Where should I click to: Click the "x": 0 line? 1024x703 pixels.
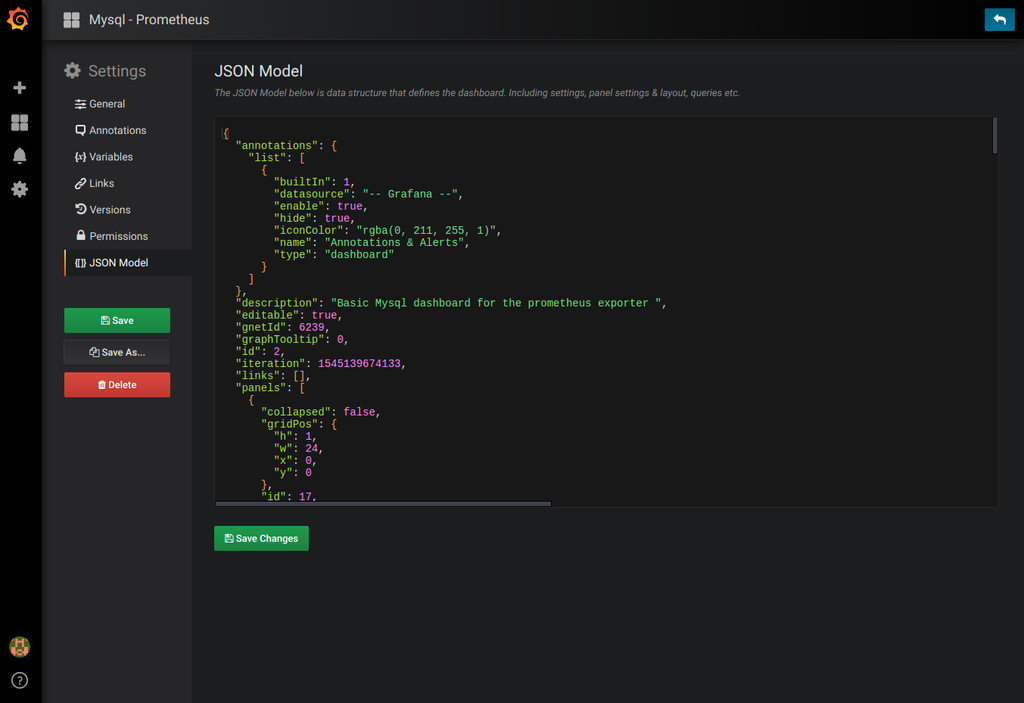[x=295, y=461]
